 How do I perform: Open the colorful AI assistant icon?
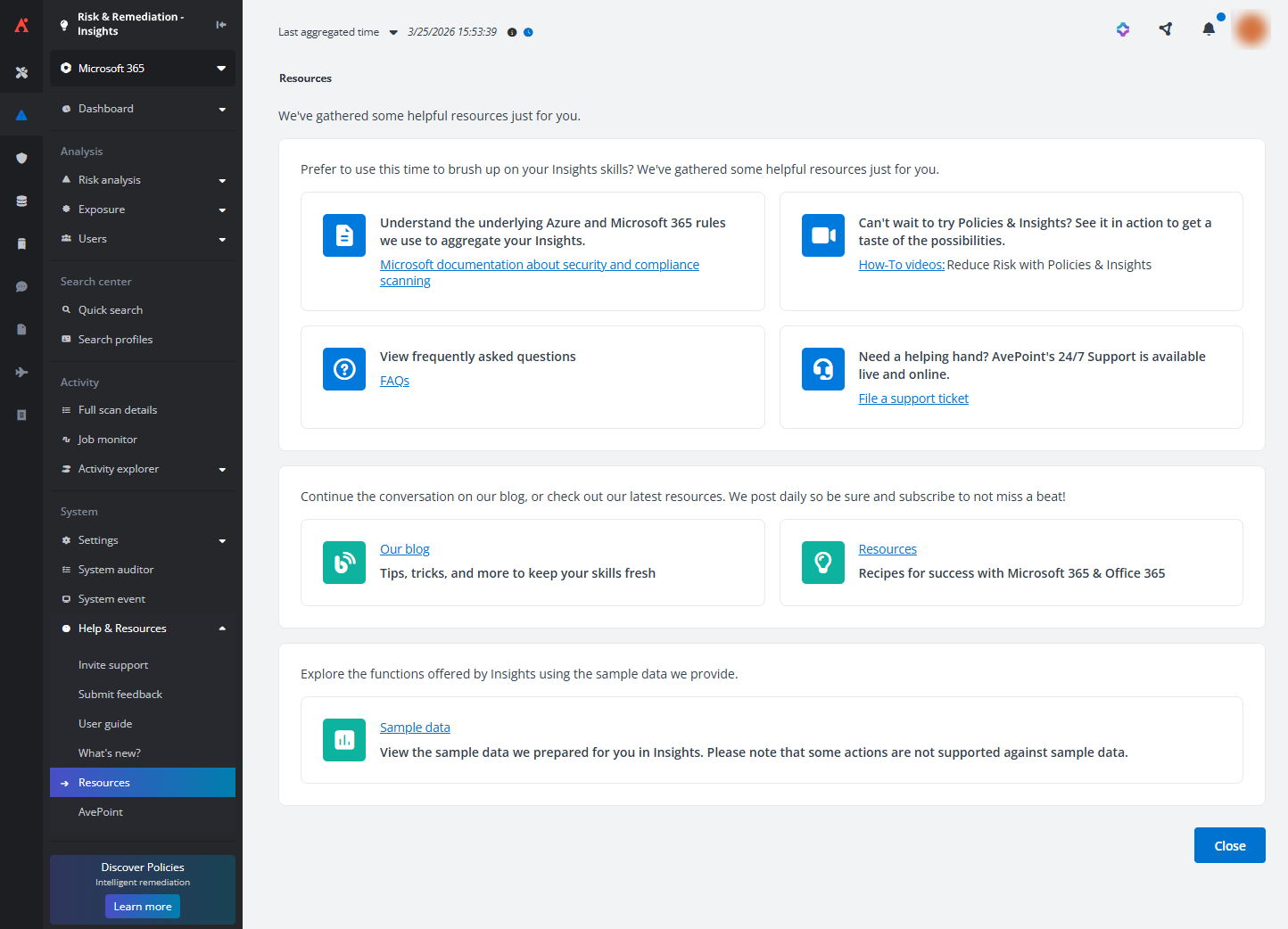(x=1123, y=29)
